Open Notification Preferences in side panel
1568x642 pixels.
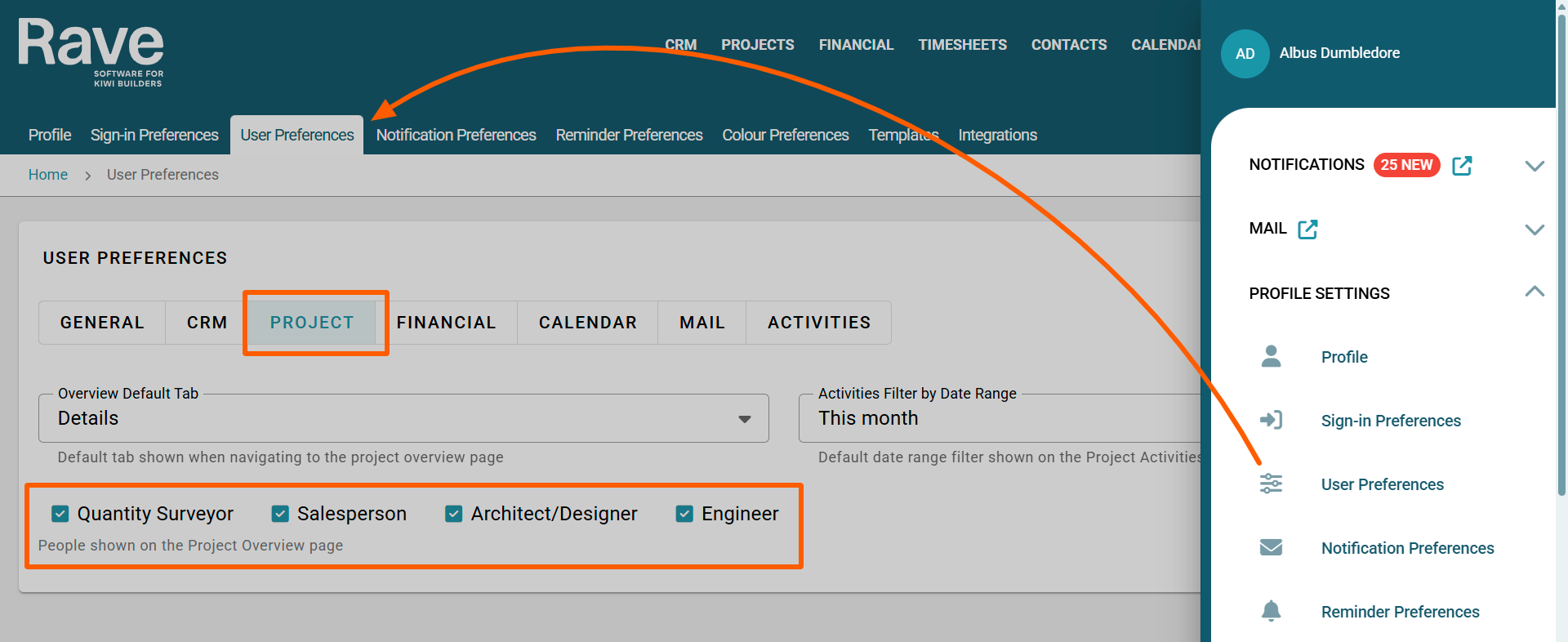(x=1407, y=548)
